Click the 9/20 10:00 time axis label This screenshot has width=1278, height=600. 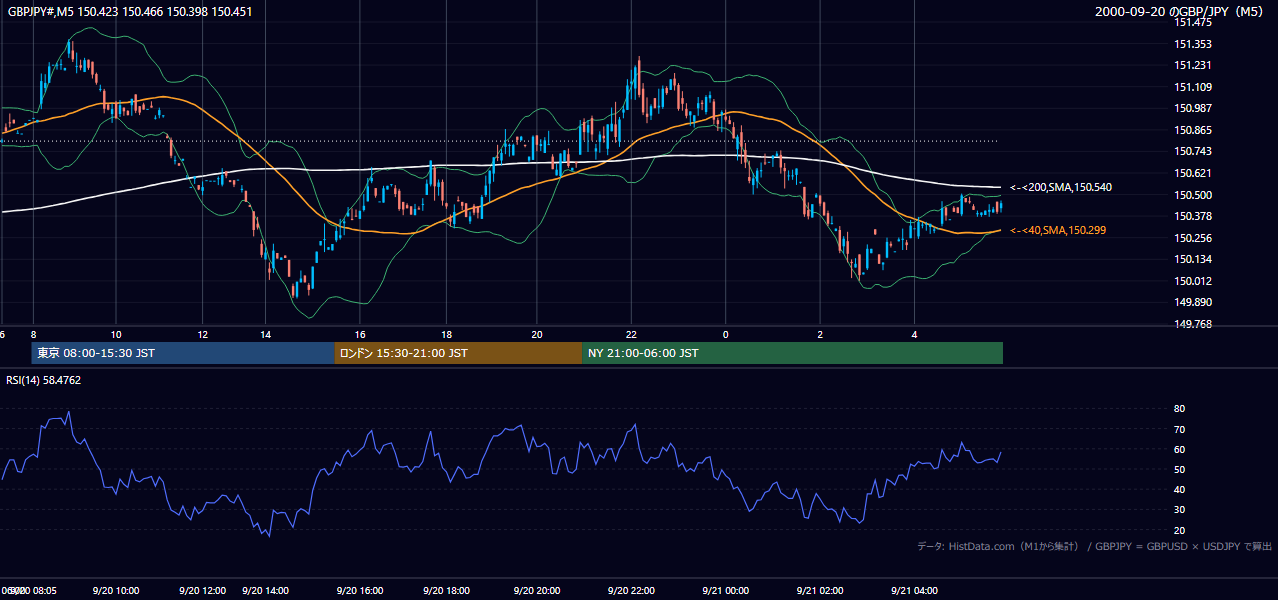[x=116, y=591]
